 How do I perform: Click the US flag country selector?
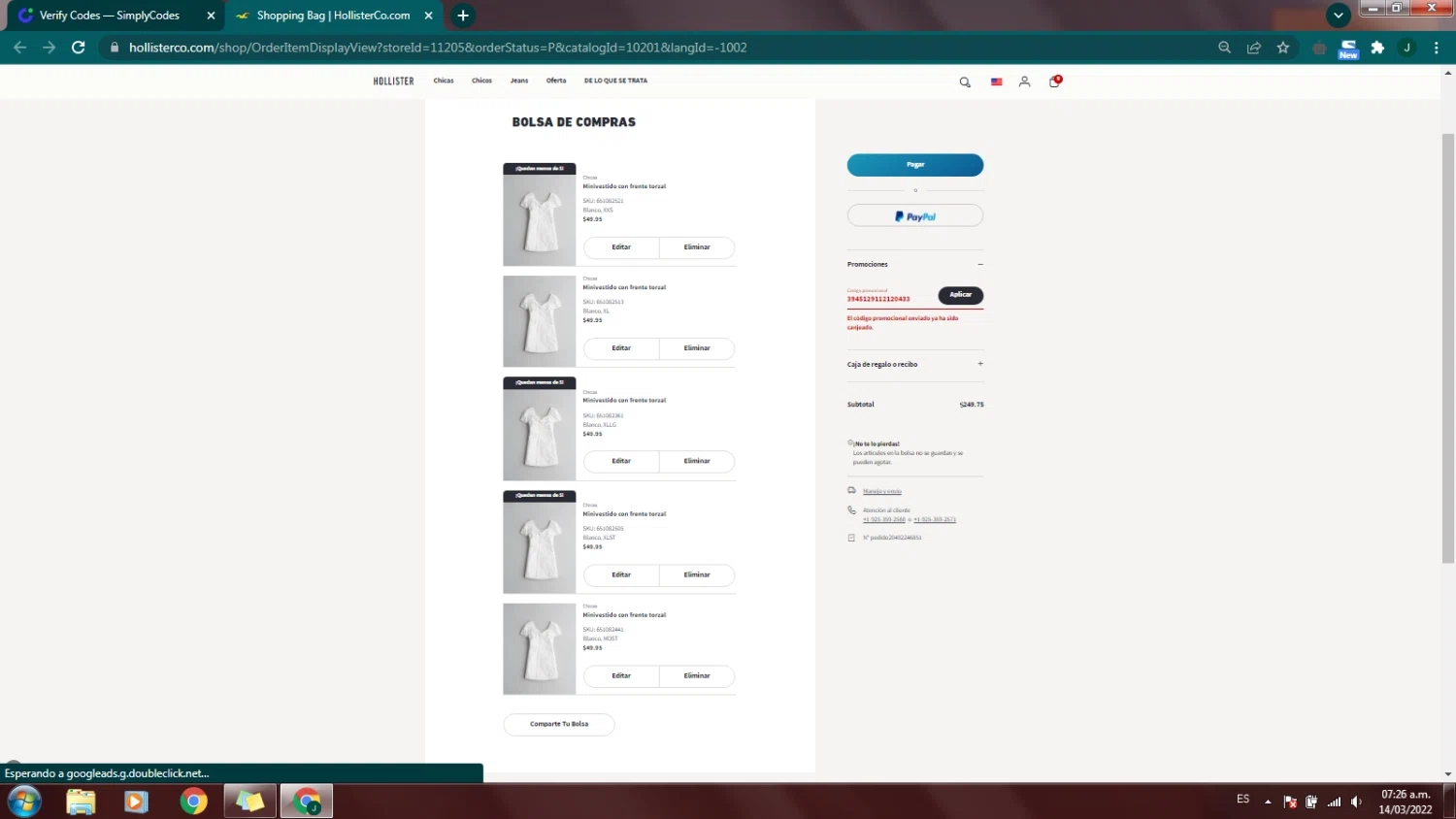(996, 82)
